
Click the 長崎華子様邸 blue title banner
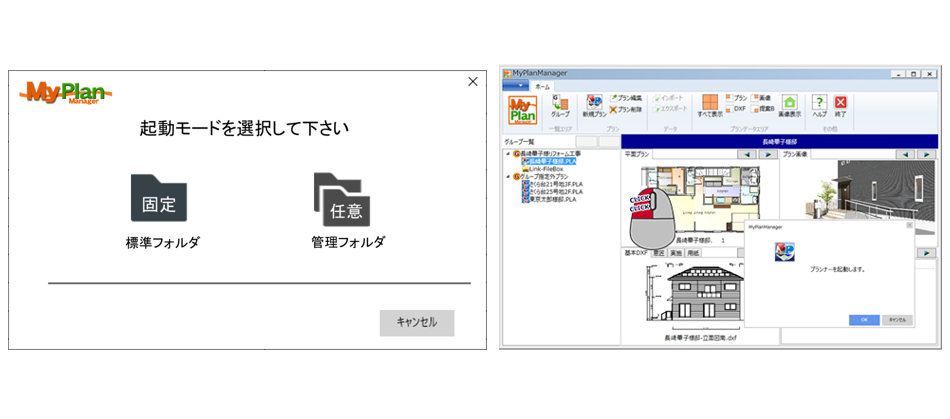[779, 141]
